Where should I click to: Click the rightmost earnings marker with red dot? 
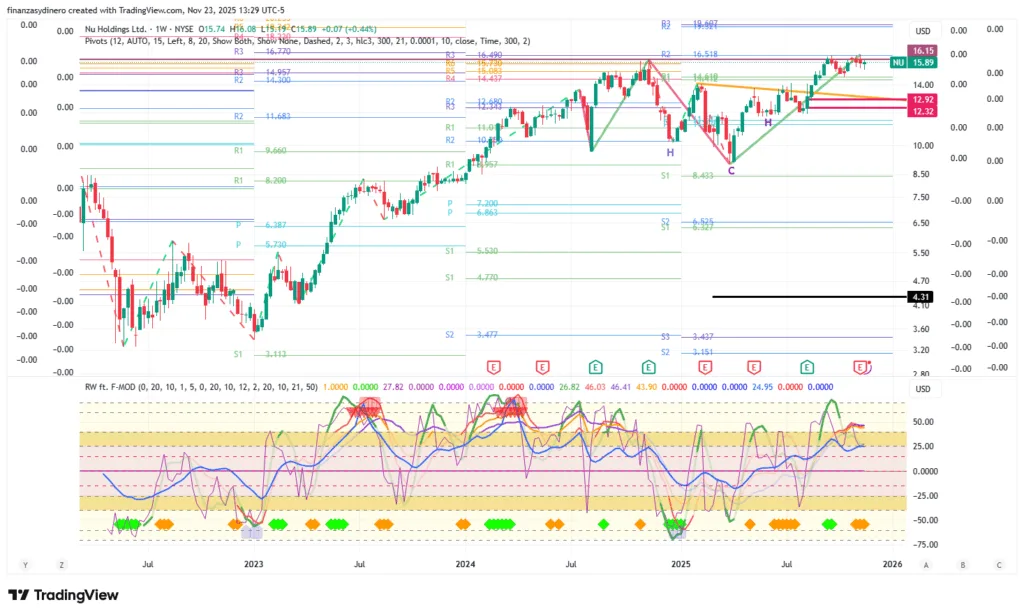coord(861,367)
